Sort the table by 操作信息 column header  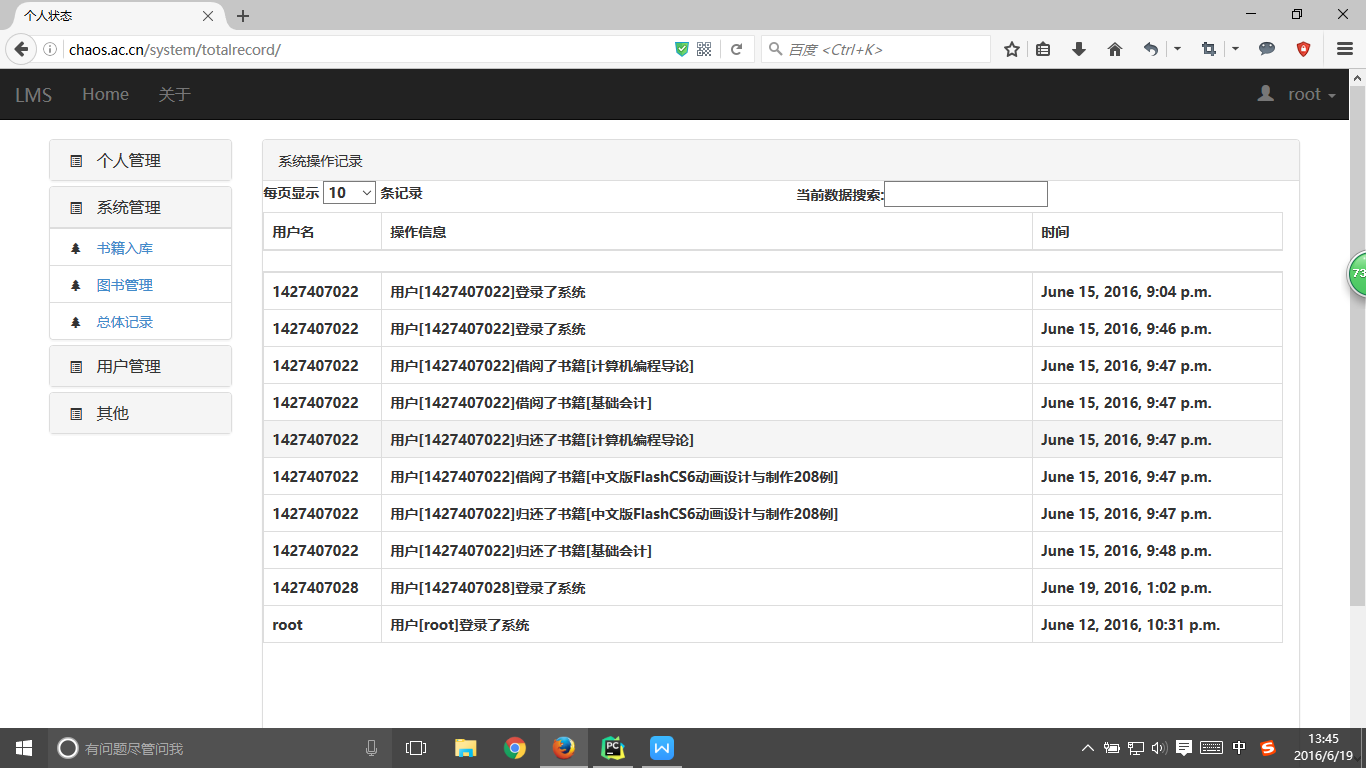pyautogui.click(x=707, y=232)
